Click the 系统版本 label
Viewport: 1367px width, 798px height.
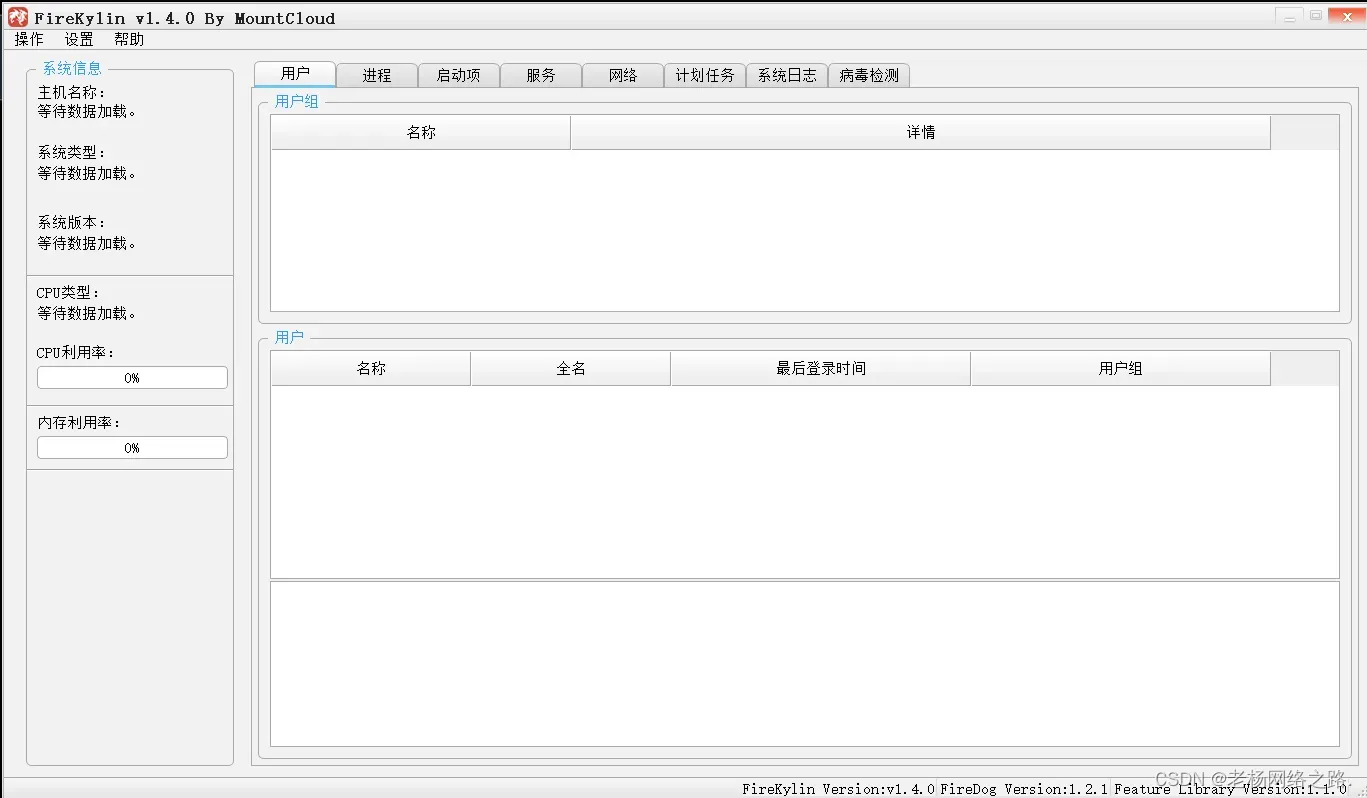[72, 223]
